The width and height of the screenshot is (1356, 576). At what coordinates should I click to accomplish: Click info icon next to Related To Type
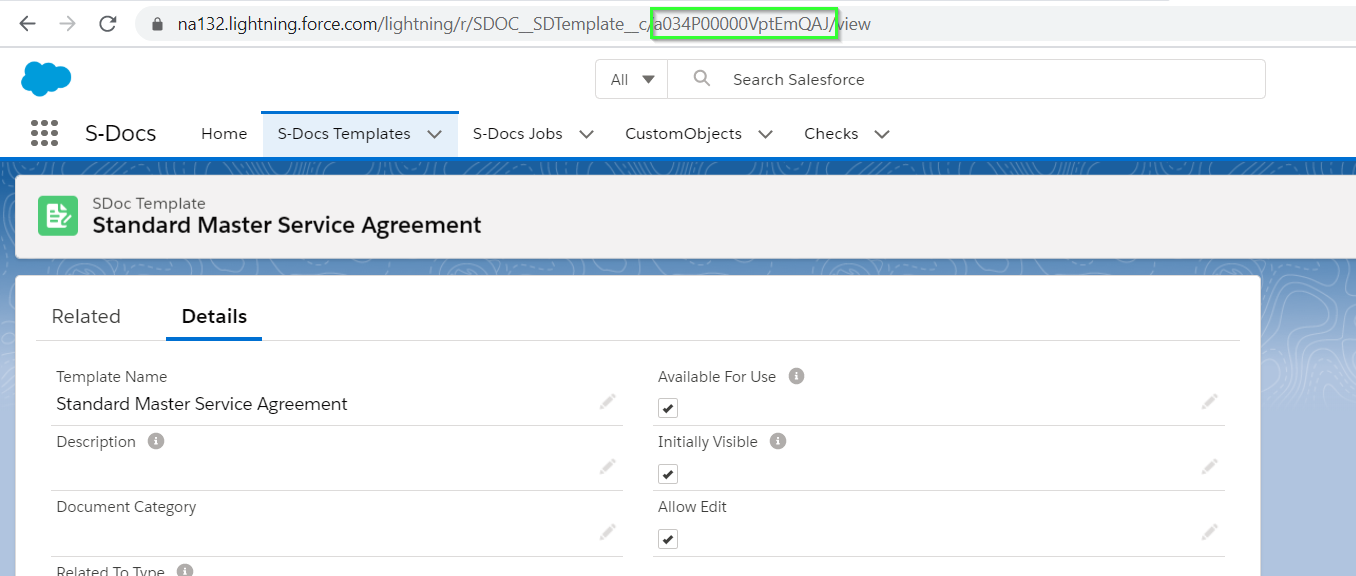185,571
